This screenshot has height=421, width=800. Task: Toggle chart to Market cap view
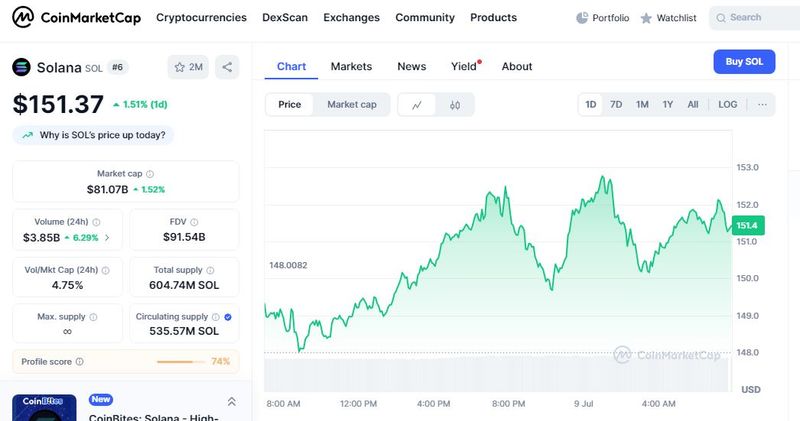(x=352, y=105)
